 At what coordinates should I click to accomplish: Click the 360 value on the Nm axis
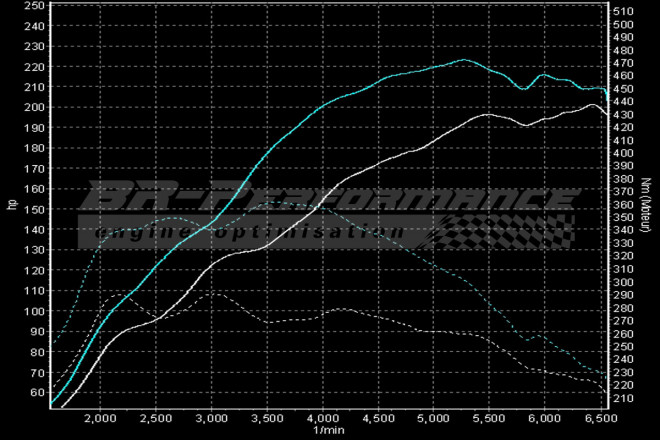623,205
